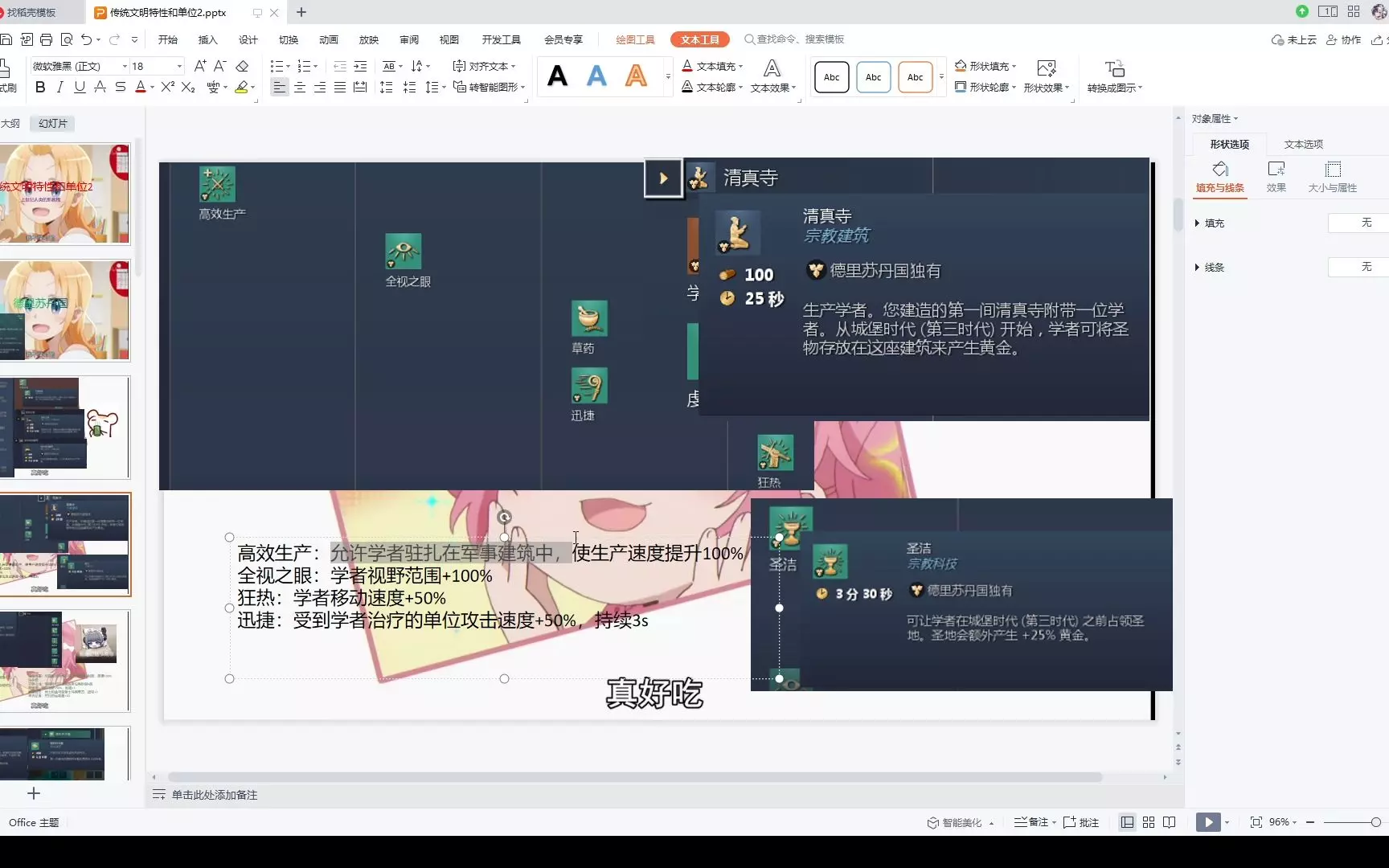
Task: Open the 设计 ribbon tab
Action: (248, 39)
